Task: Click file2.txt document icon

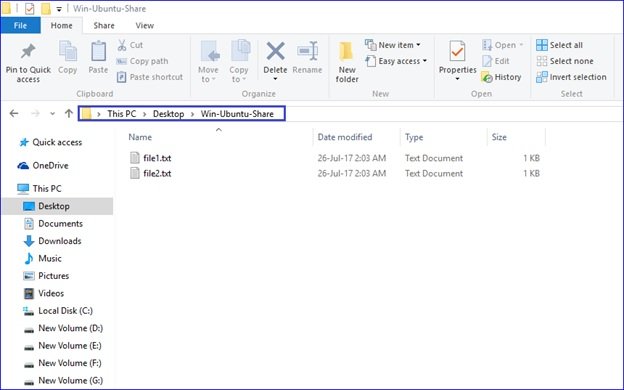Action: coord(135,173)
